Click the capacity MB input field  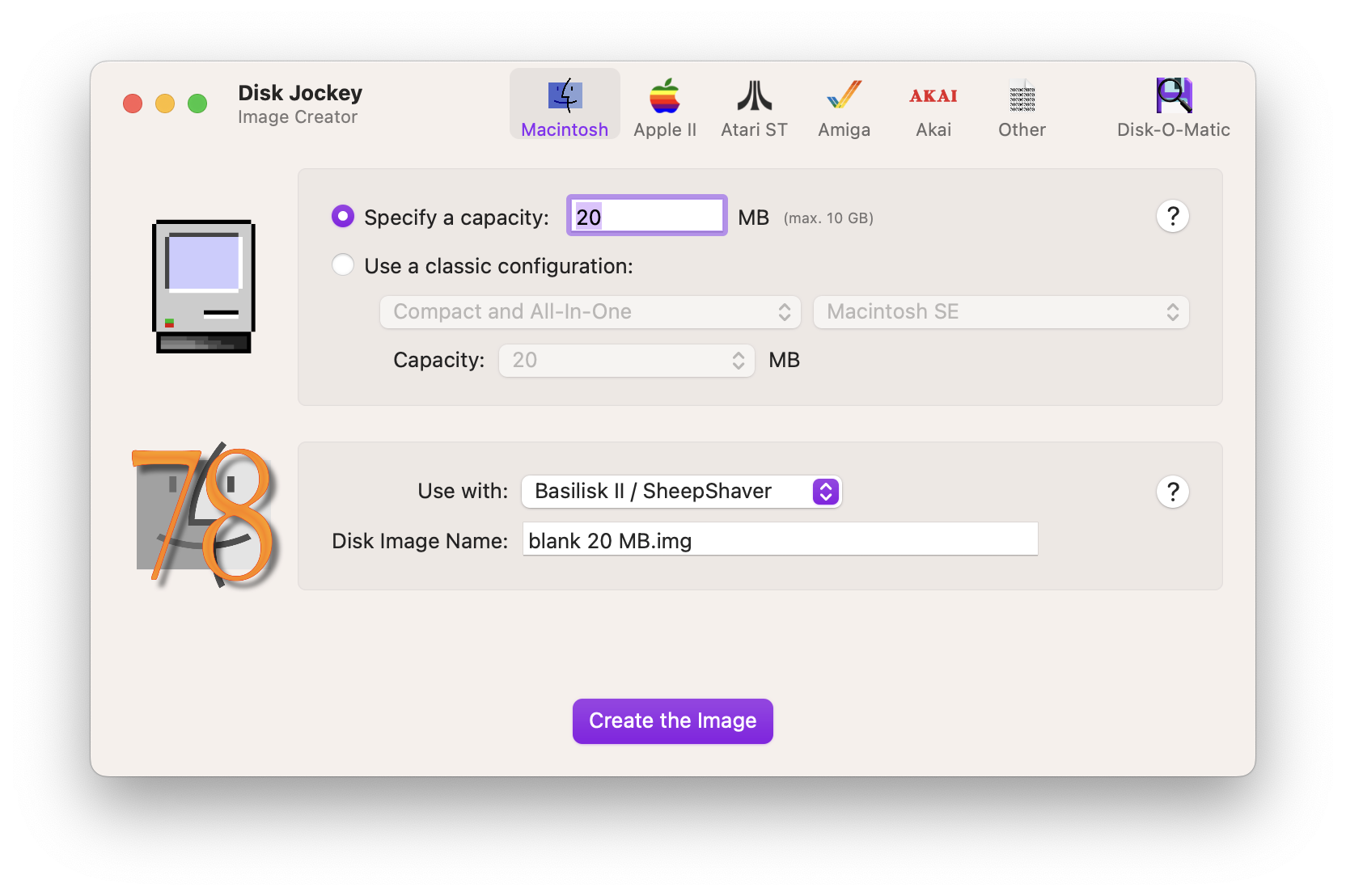(x=646, y=216)
